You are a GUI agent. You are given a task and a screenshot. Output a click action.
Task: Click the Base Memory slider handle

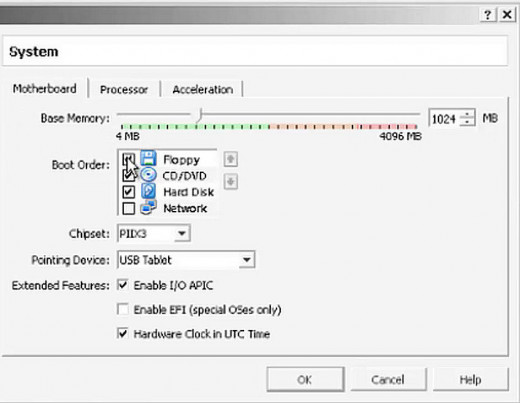[199, 115]
